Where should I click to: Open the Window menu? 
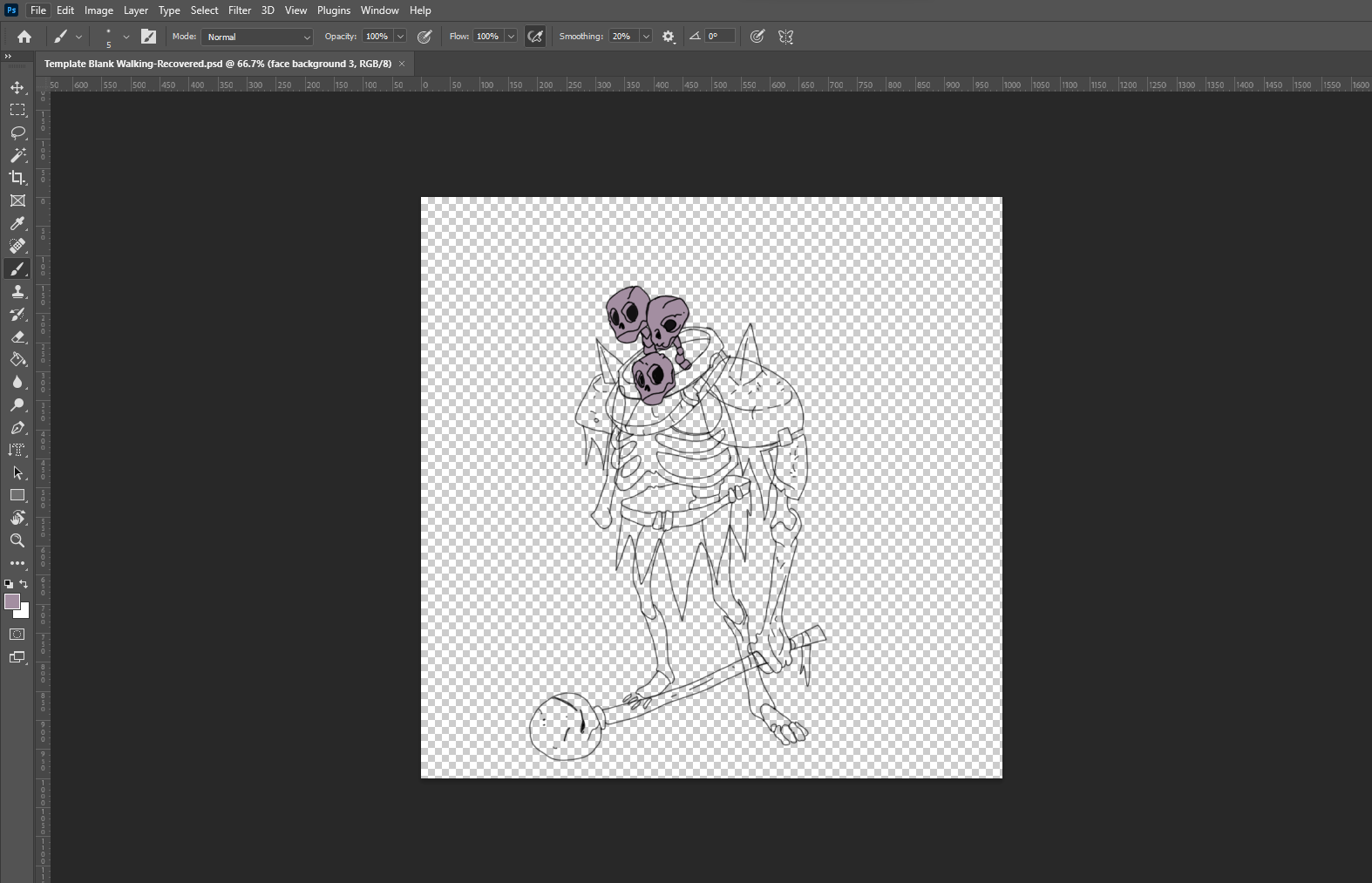click(380, 10)
